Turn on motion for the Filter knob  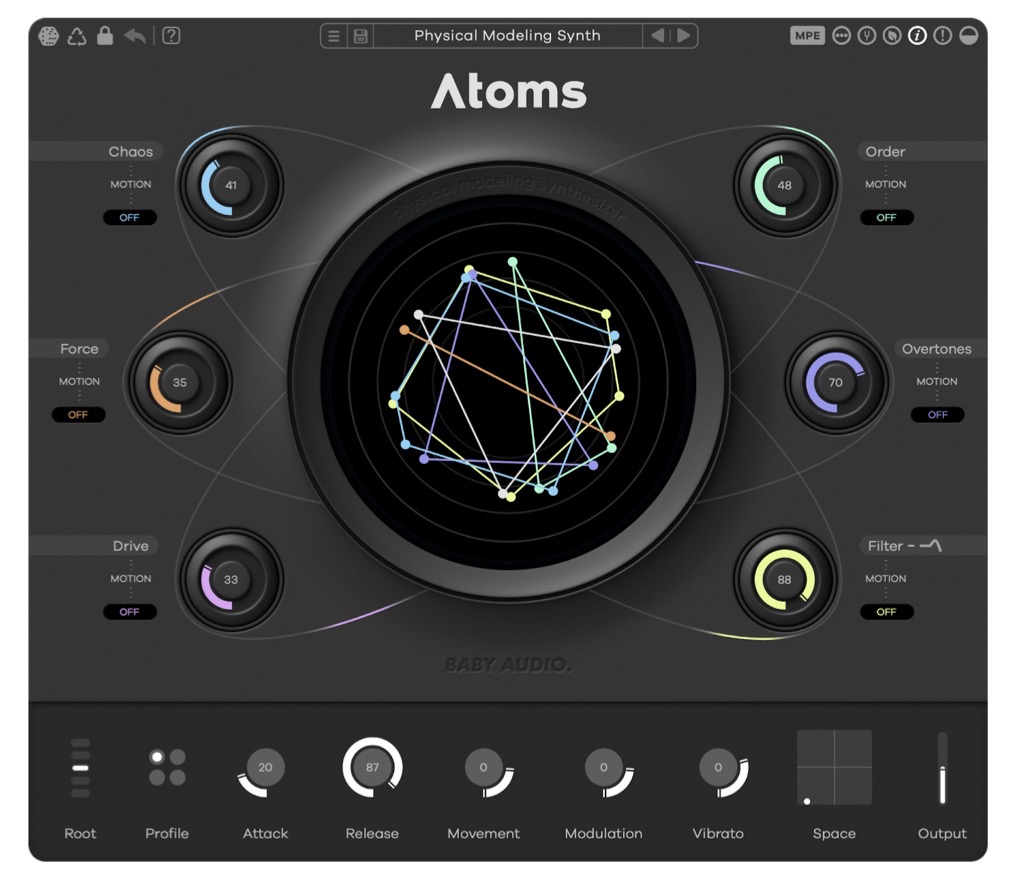point(887,611)
